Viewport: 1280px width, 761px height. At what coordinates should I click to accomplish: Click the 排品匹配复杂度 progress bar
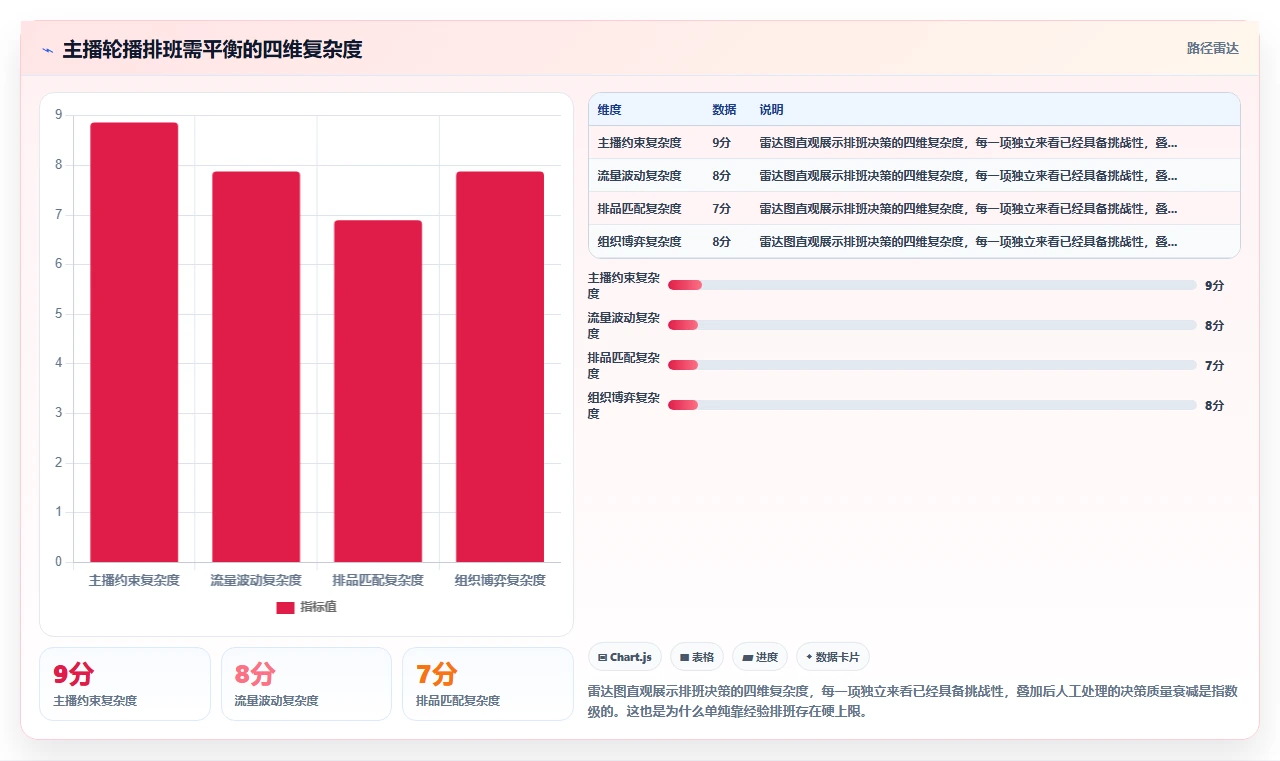pos(932,365)
